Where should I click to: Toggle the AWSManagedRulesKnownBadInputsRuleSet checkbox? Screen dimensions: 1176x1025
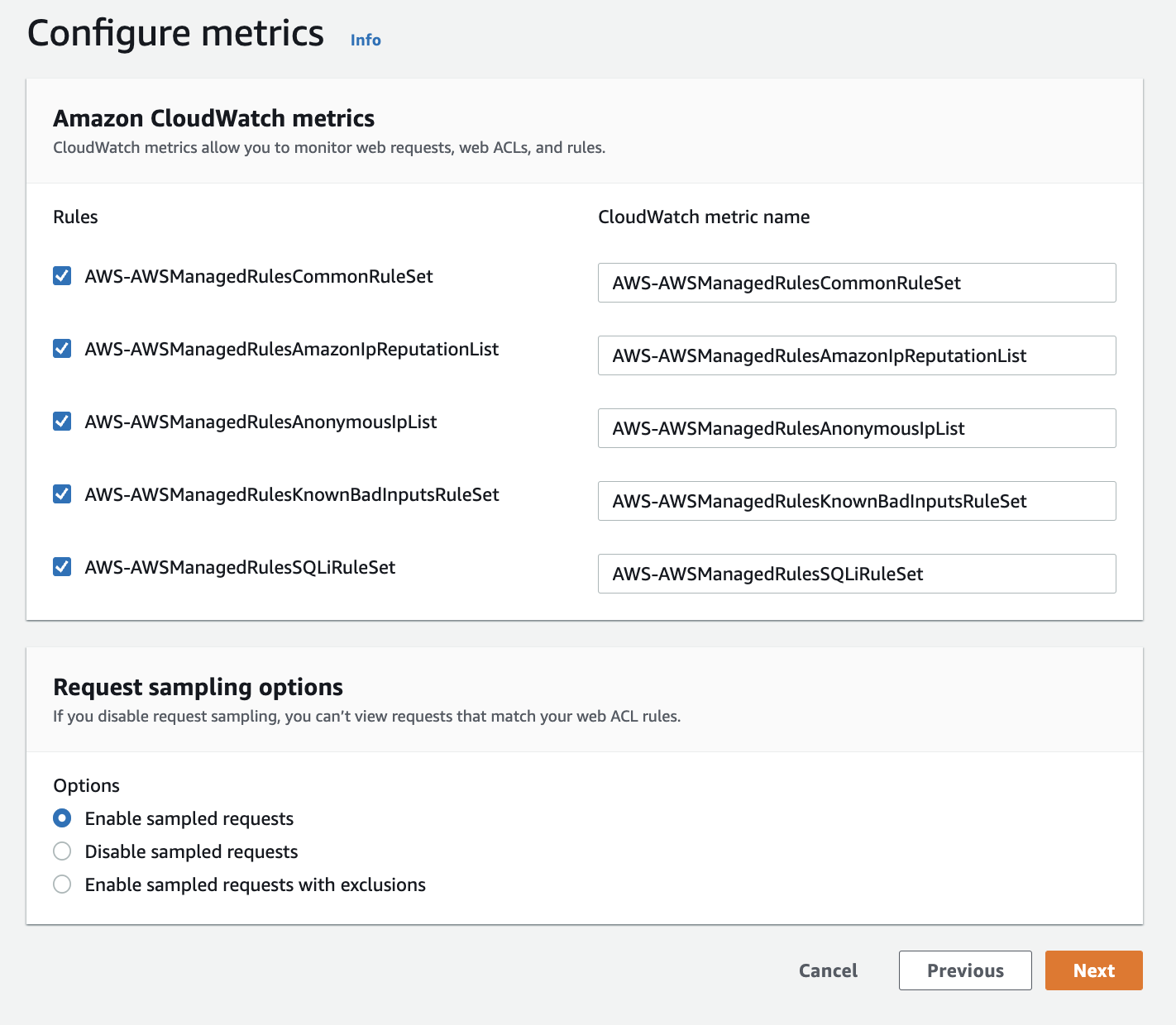[x=62, y=494]
